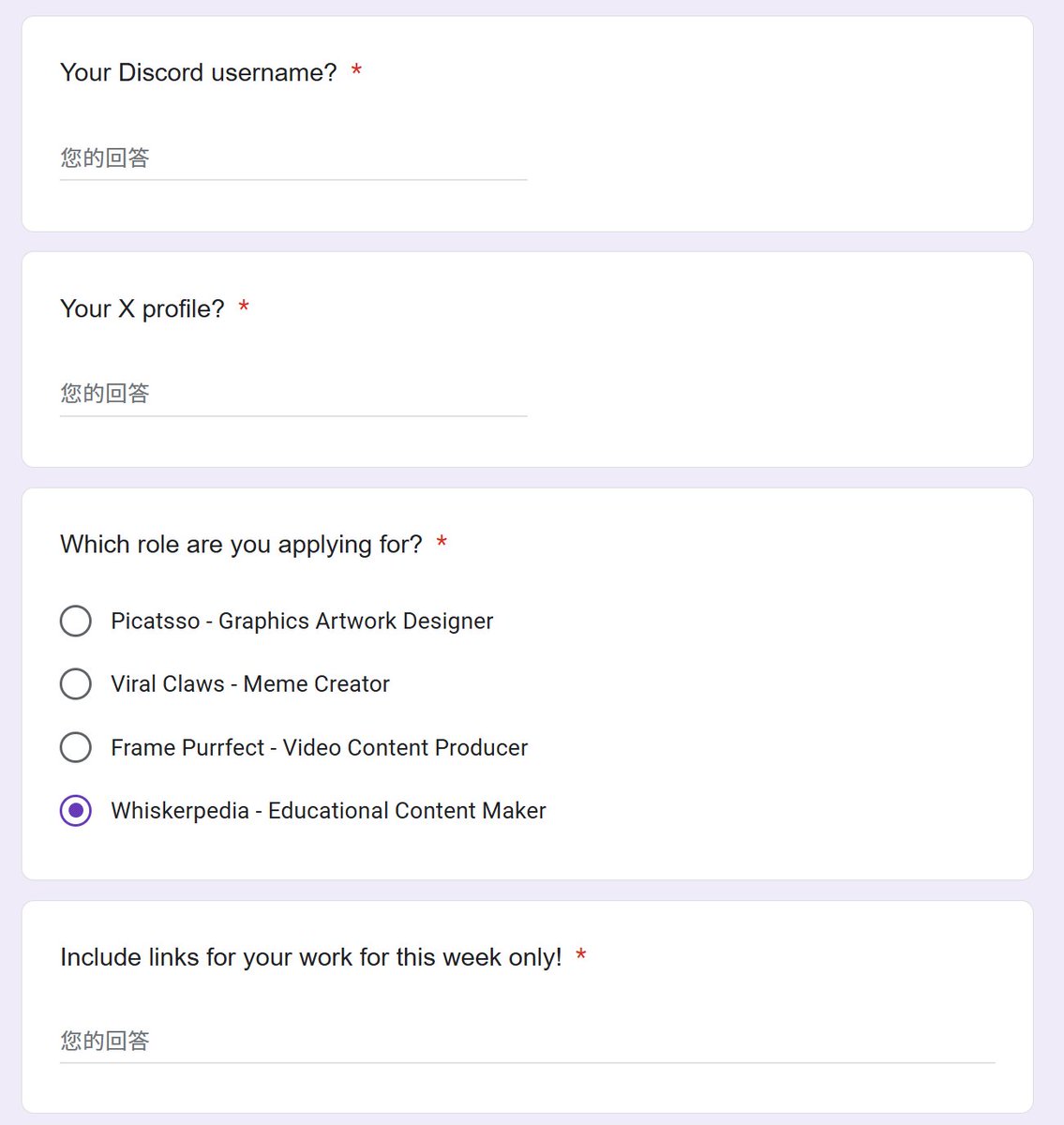The image size is (1064, 1125).
Task: Click the 'Include links for your work' title
Action: click(310, 957)
